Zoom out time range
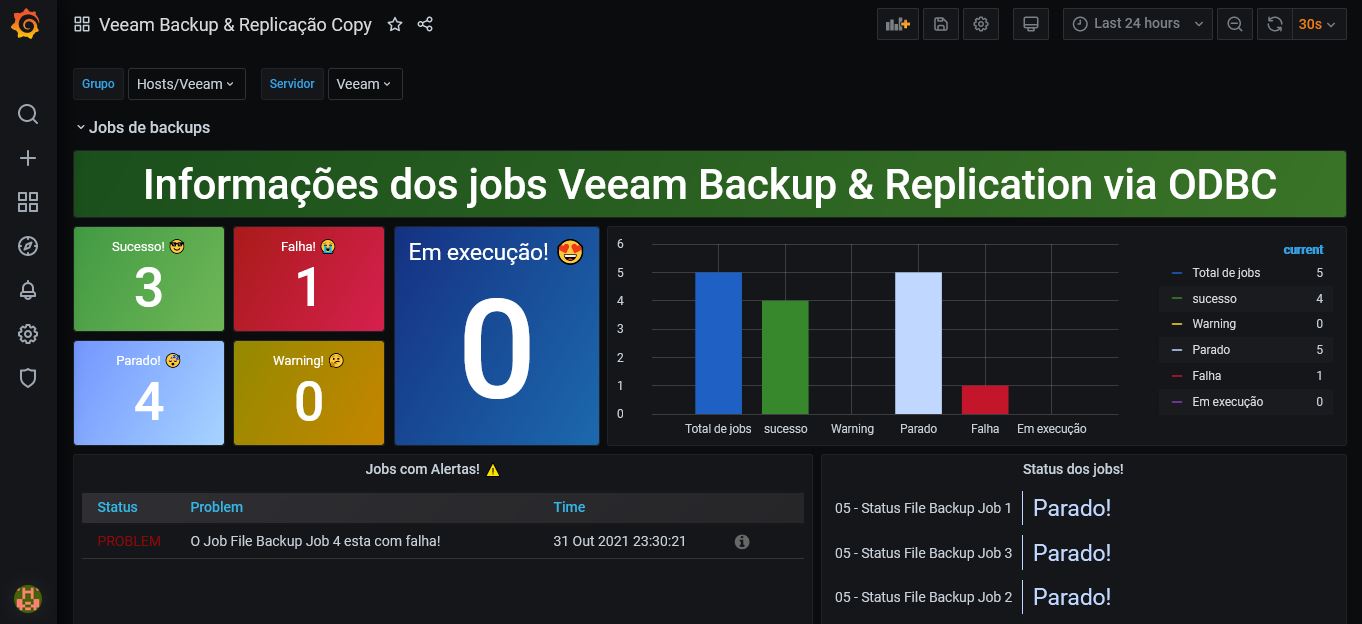1362x624 pixels. pyautogui.click(x=1235, y=24)
